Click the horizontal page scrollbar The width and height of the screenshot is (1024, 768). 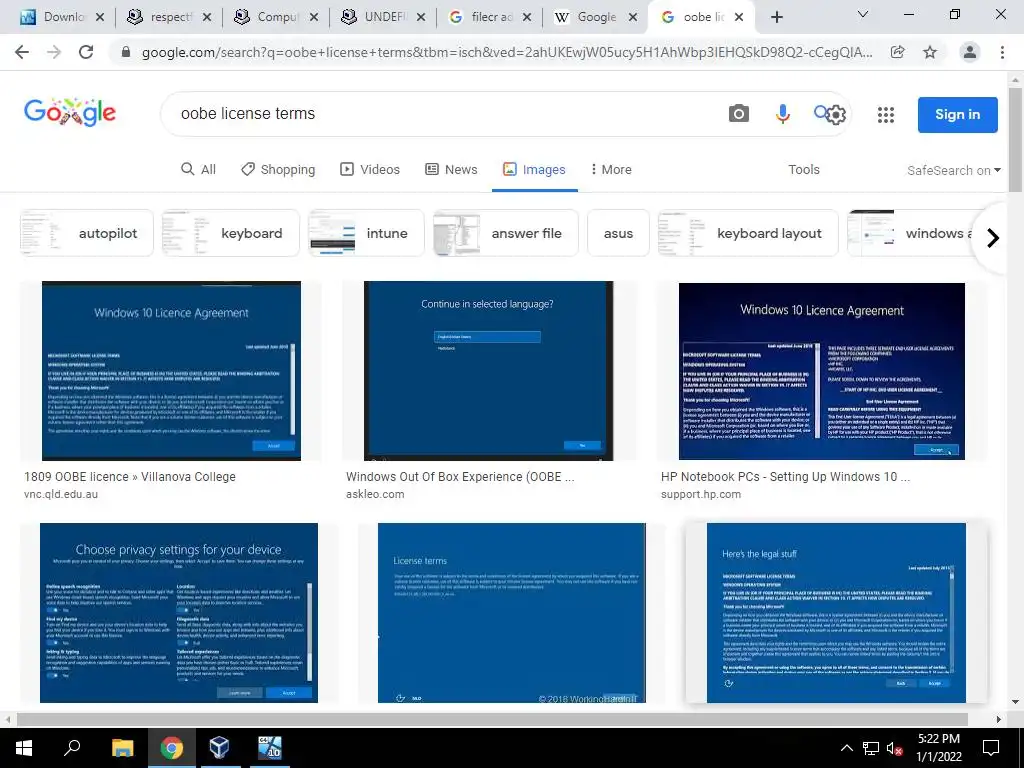[492, 719]
